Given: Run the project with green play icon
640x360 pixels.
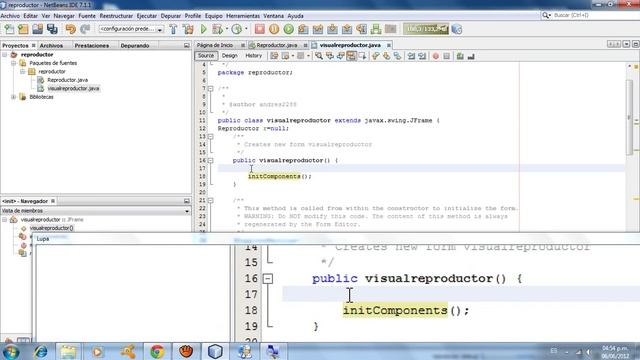Looking at the screenshot, I should [x=203, y=29].
